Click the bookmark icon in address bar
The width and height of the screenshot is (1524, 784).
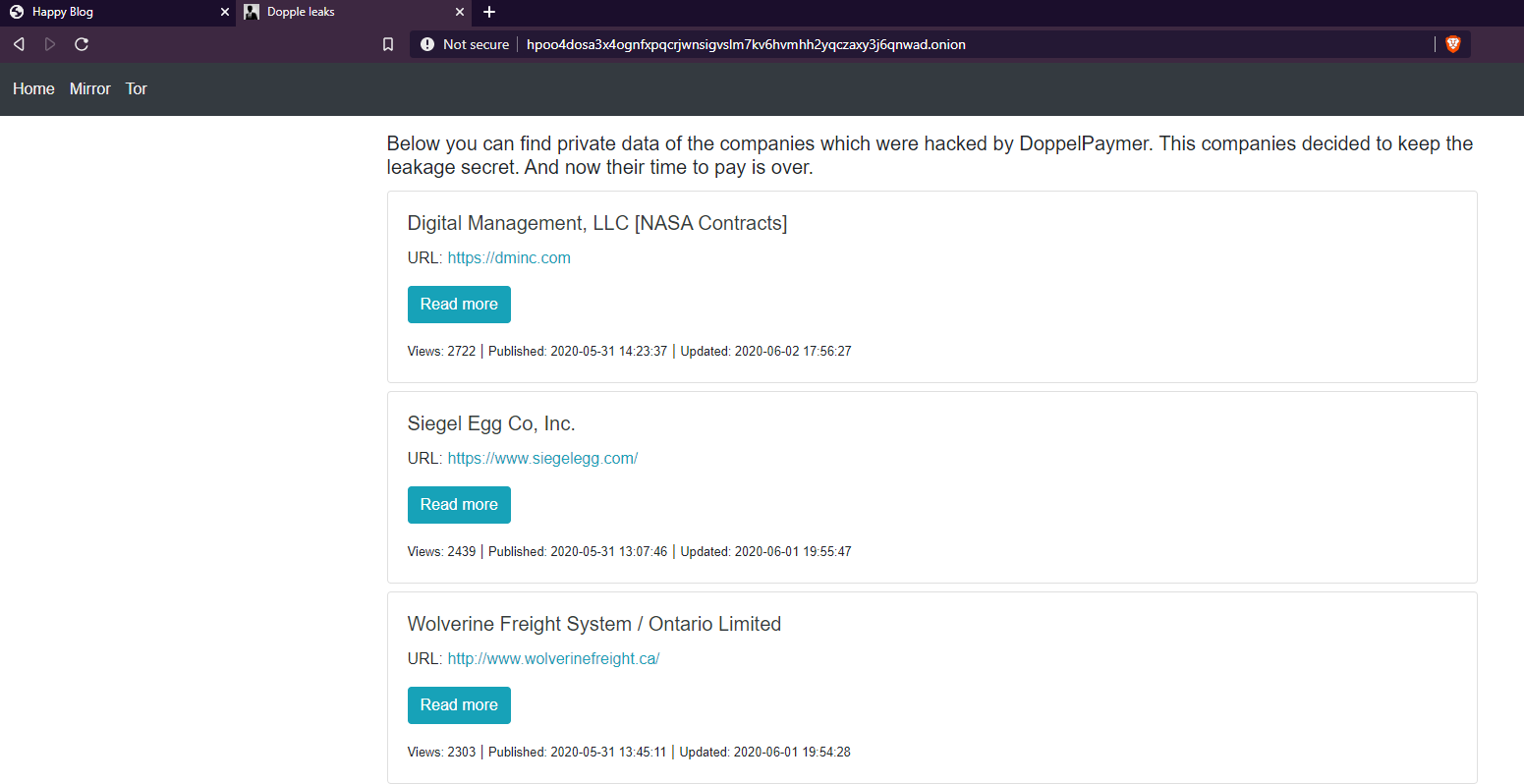point(388,44)
